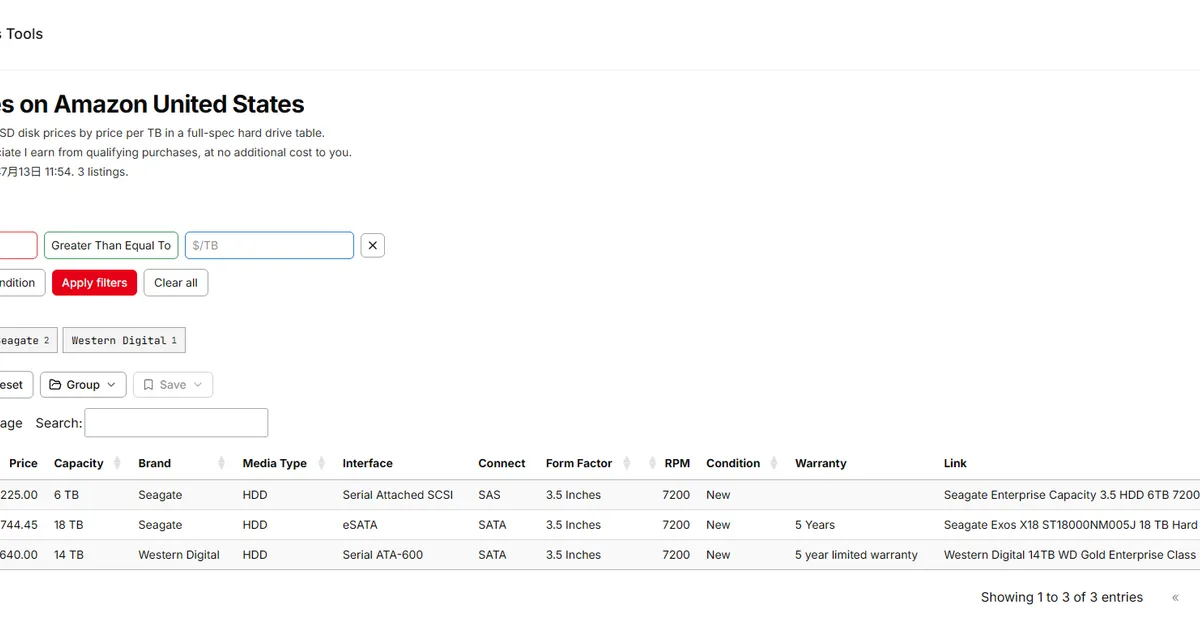This screenshot has height=630, width=1200.
Task: Click the 5 year limited warranty cell
Action: click(x=856, y=555)
